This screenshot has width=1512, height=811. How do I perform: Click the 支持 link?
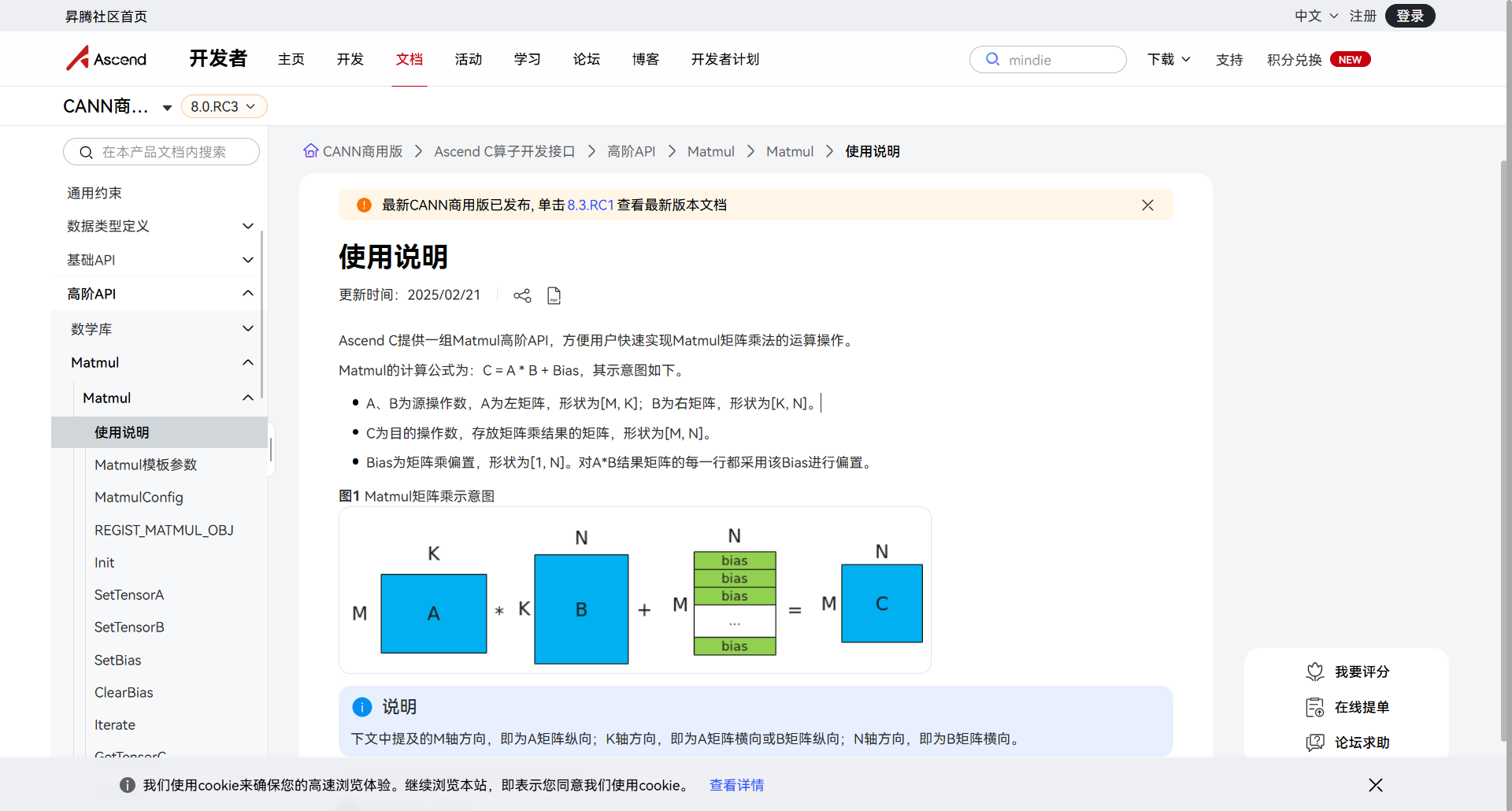[x=1229, y=60]
